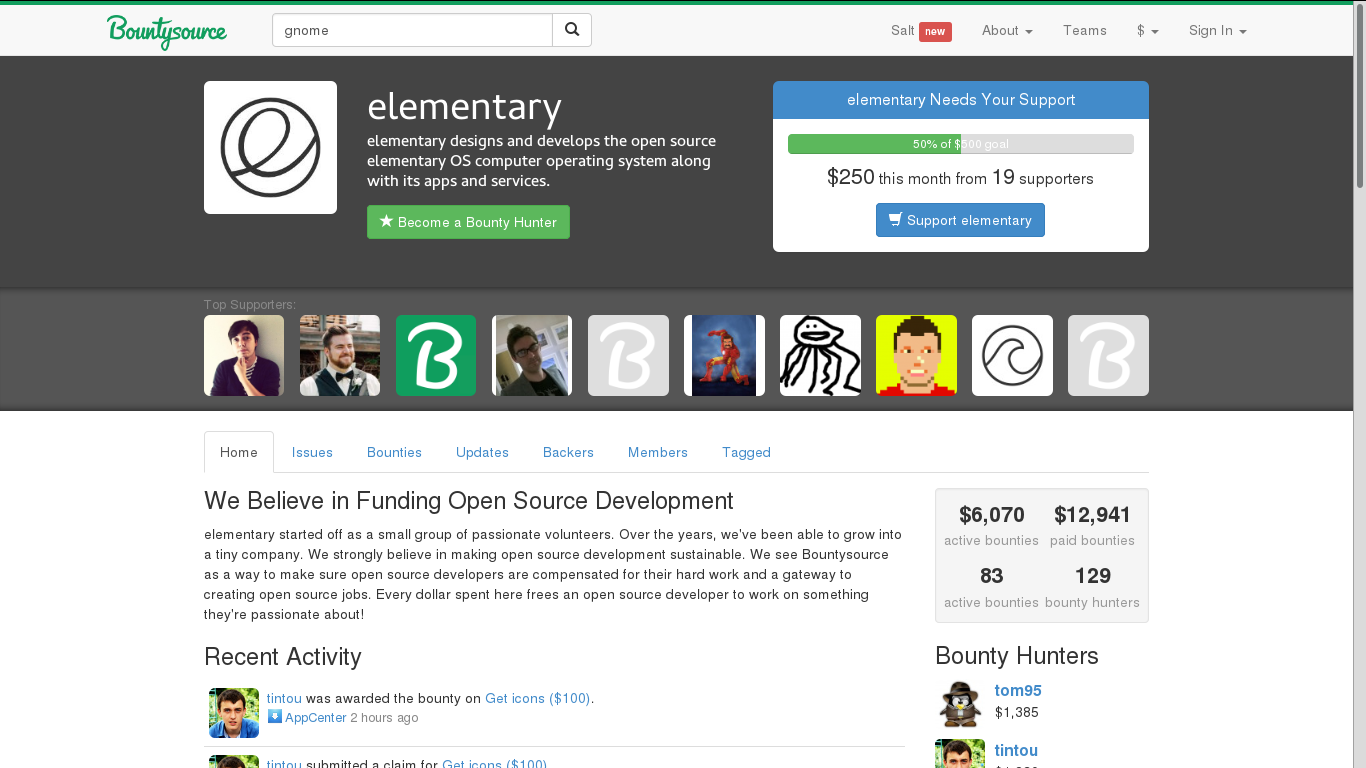Click tintou's avatar in Recent Activity

(234, 713)
